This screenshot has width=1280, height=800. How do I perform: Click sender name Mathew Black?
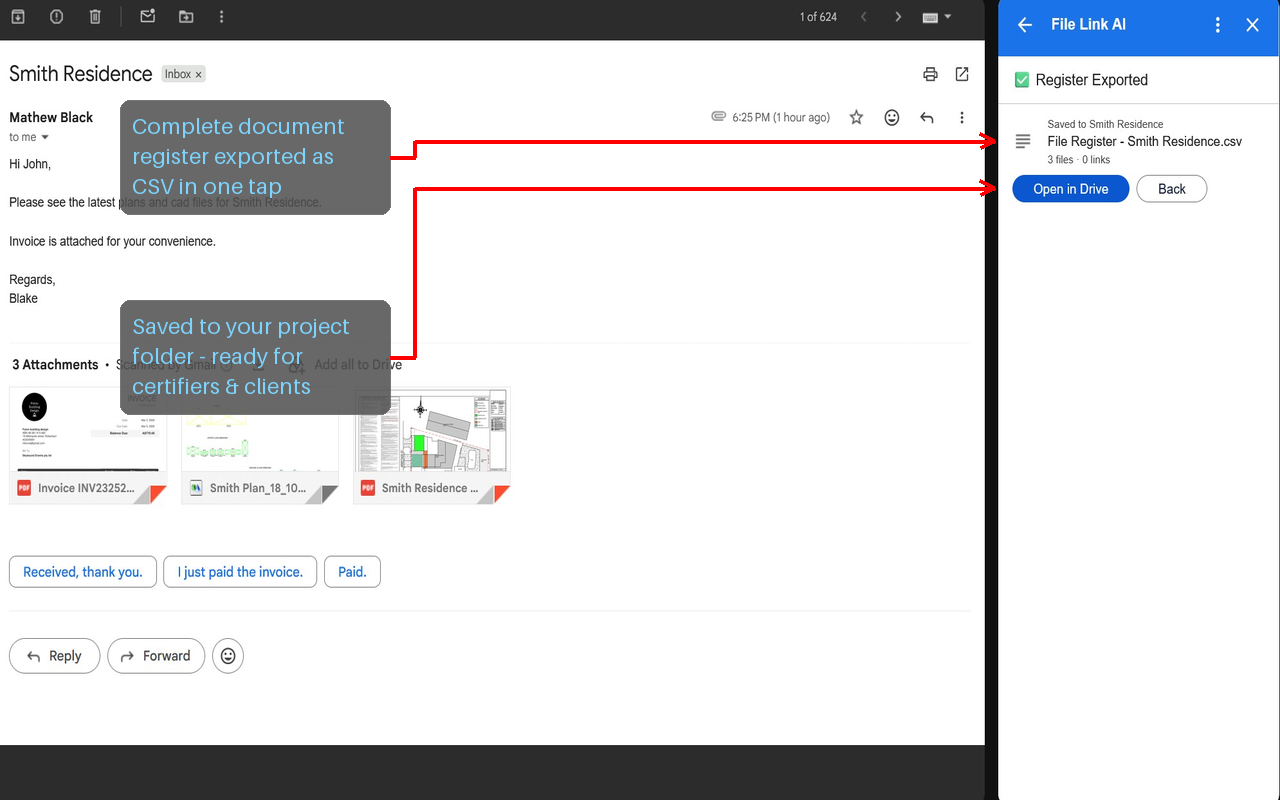(51, 117)
